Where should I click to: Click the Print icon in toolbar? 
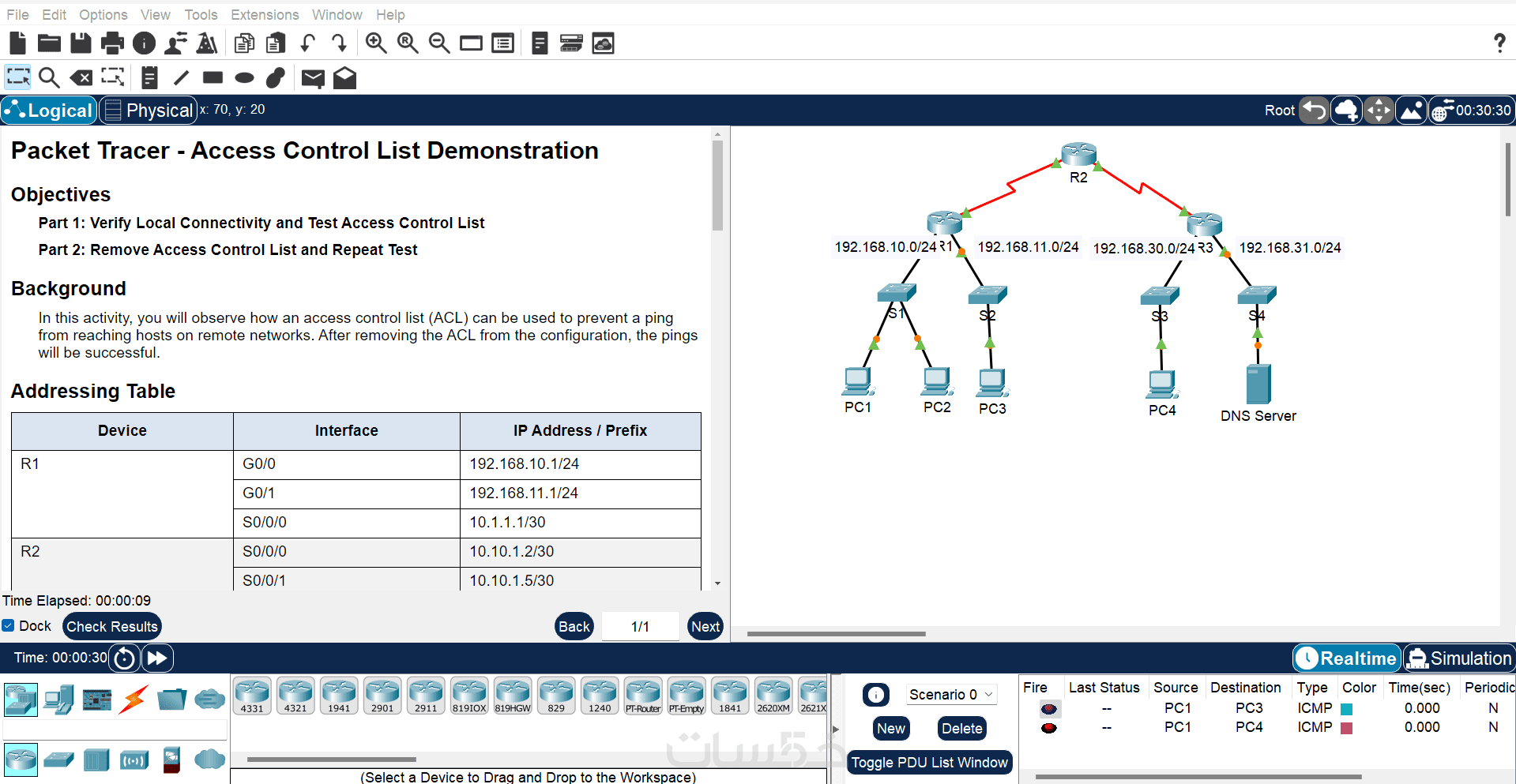(x=112, y=43)
